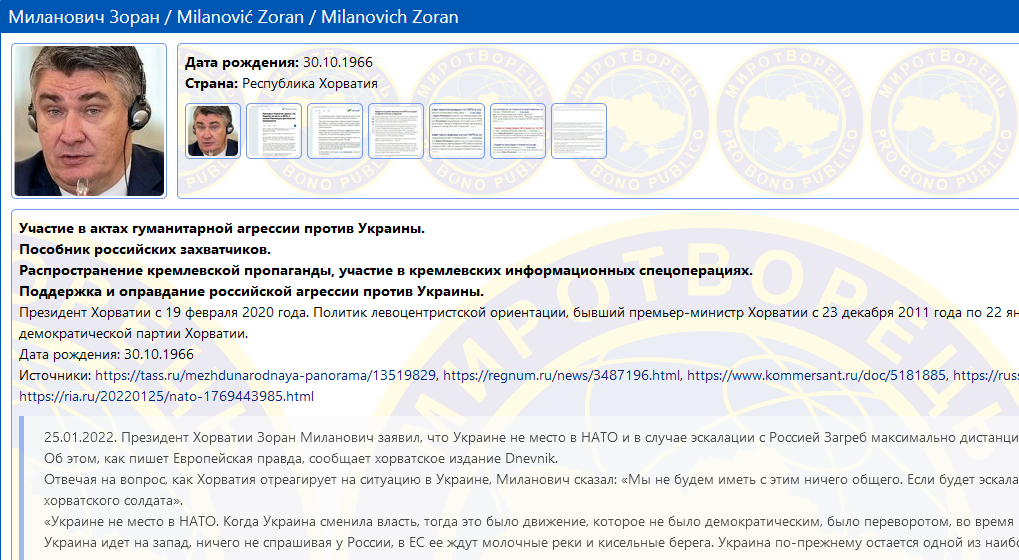Open the tass.ru source link

(265, 376)
